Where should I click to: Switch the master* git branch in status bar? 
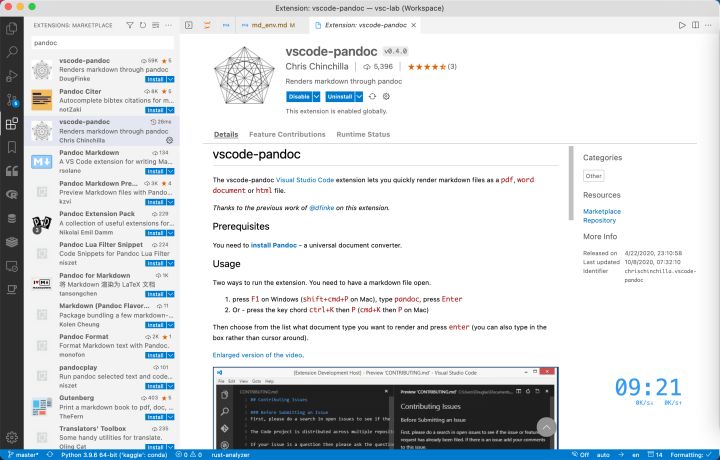pos(23,455)
